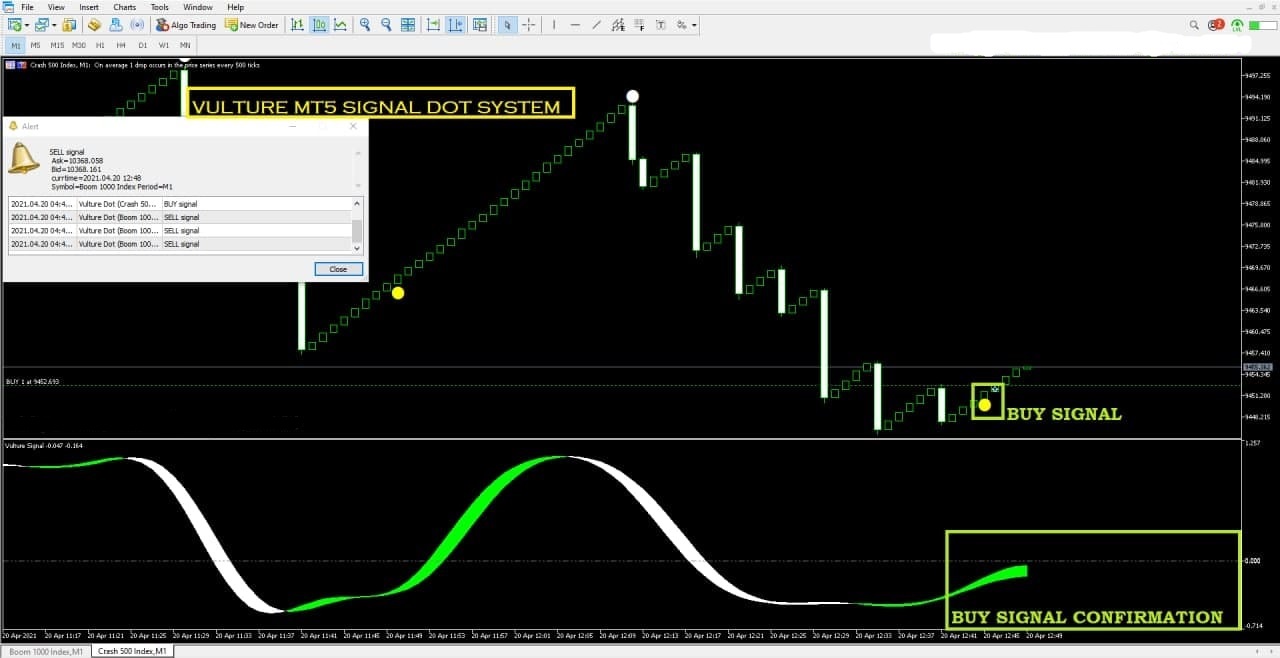Click the signals broadcast toolbar icon
Screen dimensions: 1280x658
(137, 24)
